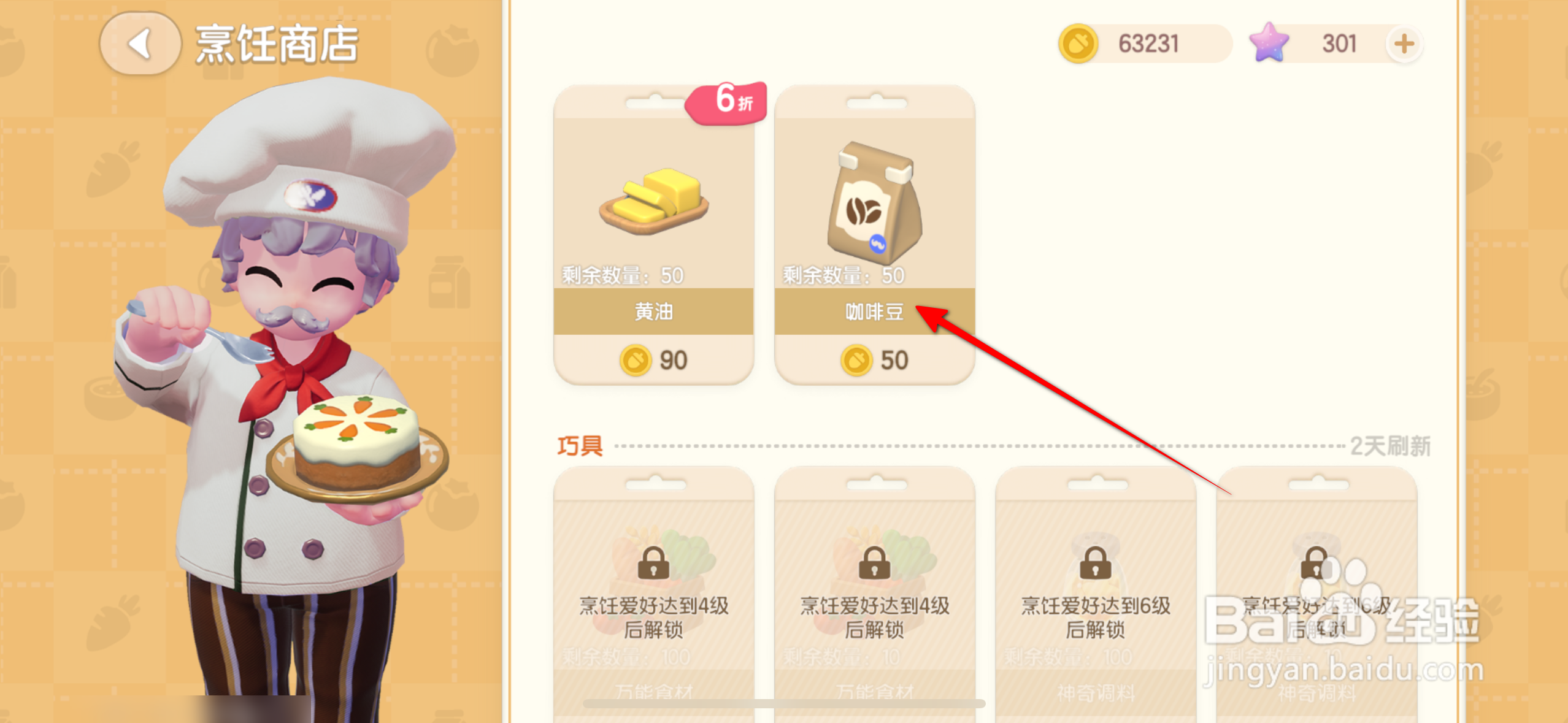This screenshot has width=1568, height=723.
Task: Tap the lock on first 神奇调料 card
Action: point(1095,562)
